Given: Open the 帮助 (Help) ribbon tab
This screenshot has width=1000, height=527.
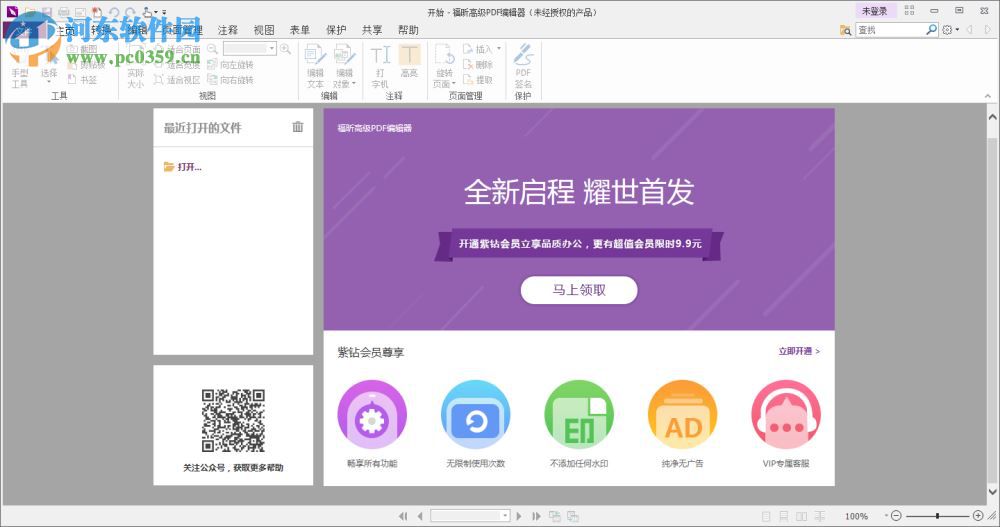Looking at the screenshot, I should click(408, 30).
